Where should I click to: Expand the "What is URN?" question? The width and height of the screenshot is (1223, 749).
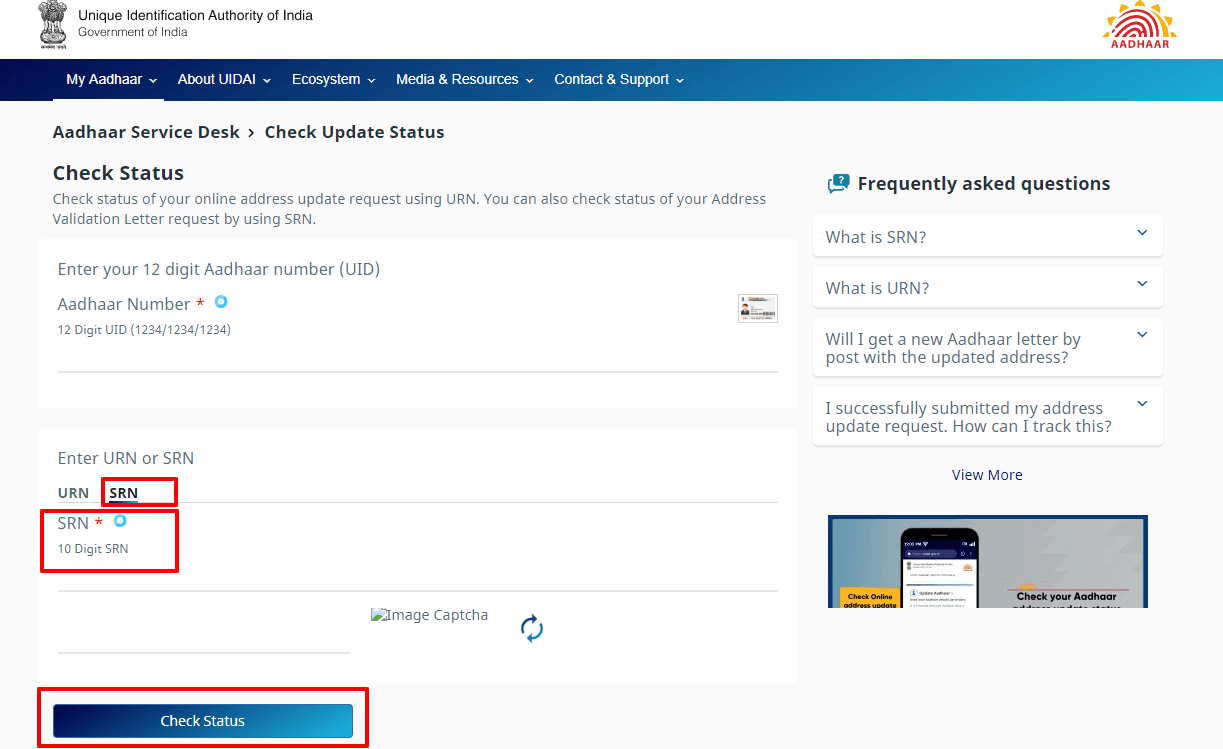click(987, 288)
